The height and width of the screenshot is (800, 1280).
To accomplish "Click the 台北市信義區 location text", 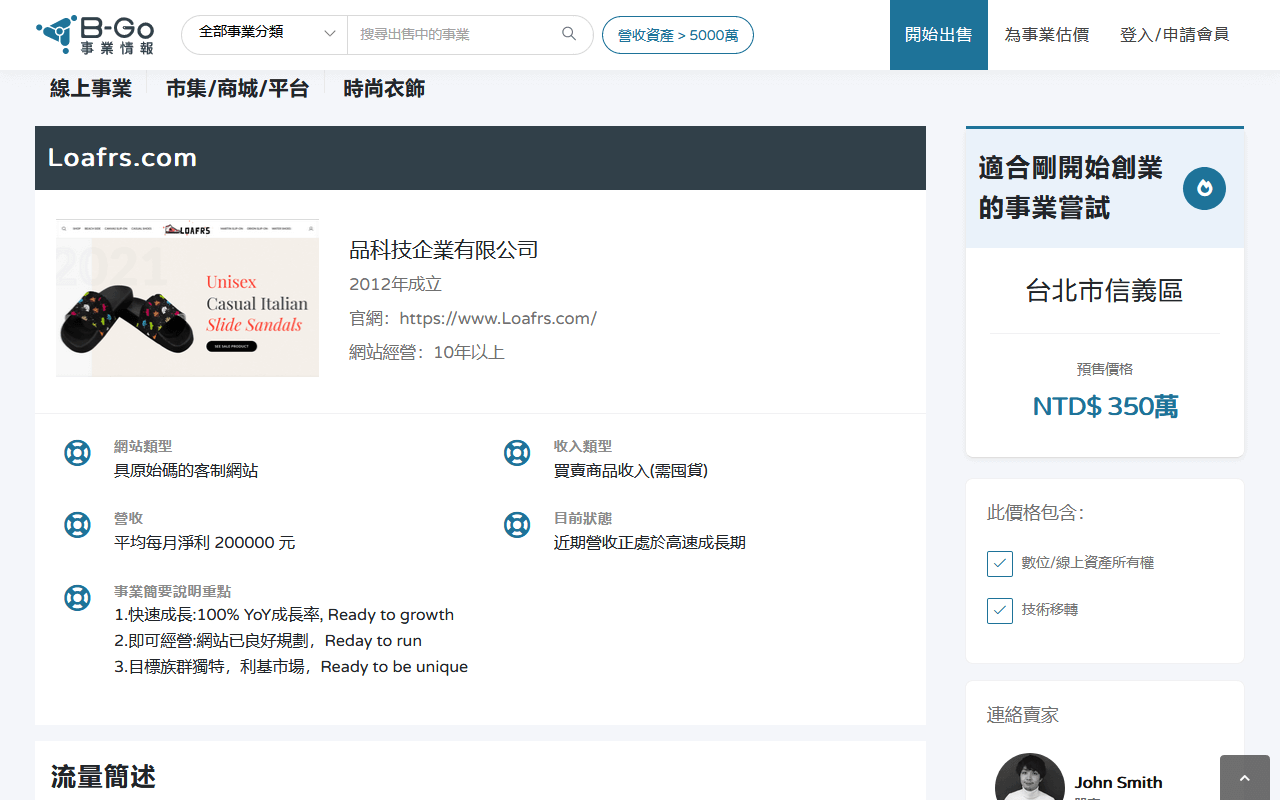I will [1105, 291].
